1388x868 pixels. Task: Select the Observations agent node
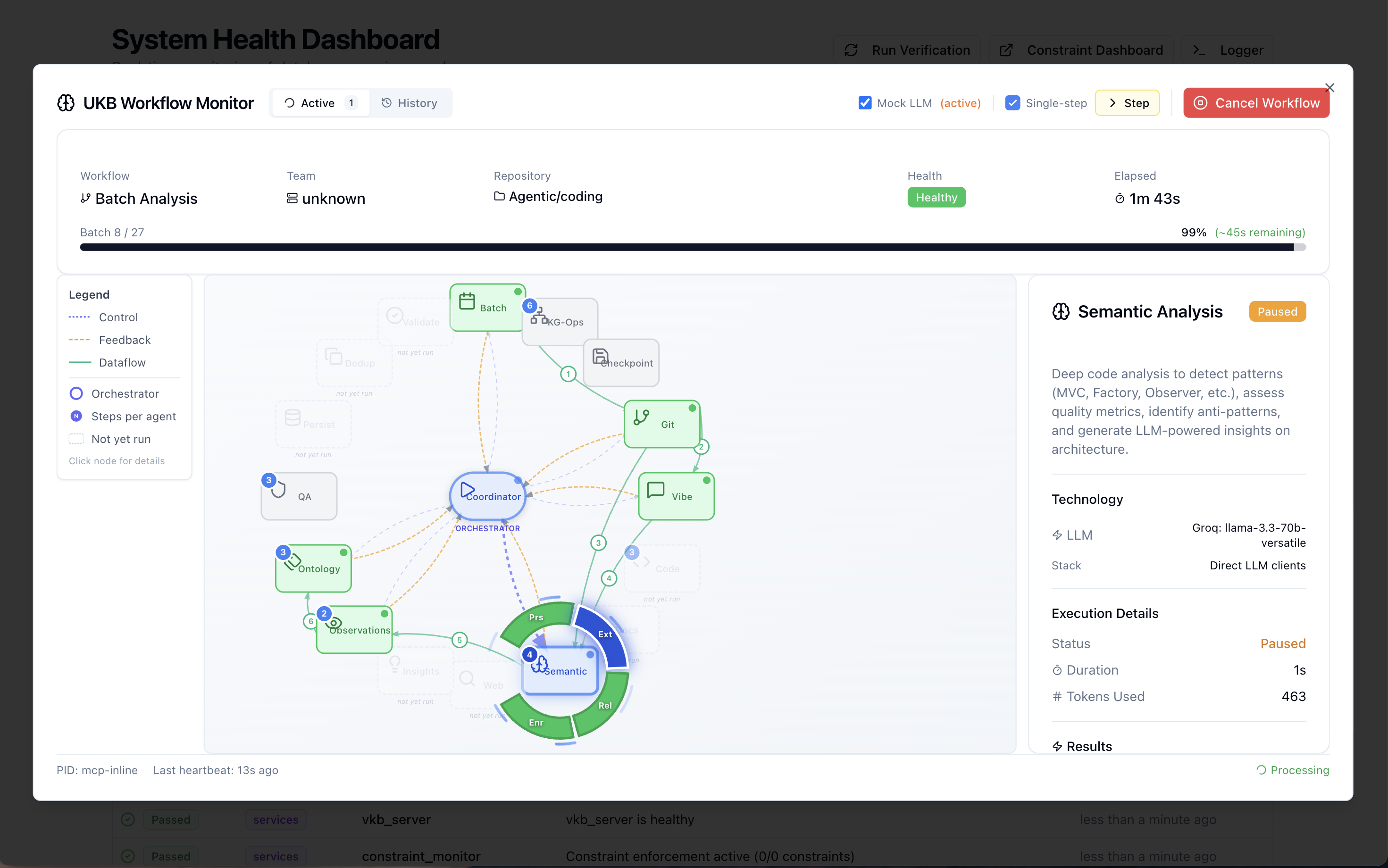tap(354, 630)
